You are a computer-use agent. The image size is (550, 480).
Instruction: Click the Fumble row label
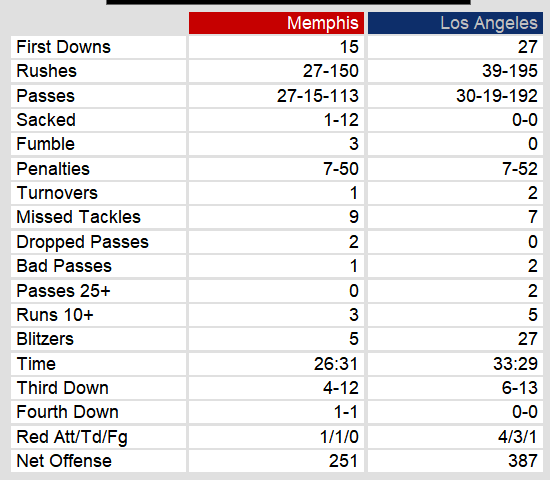click(x=46, y=144)
